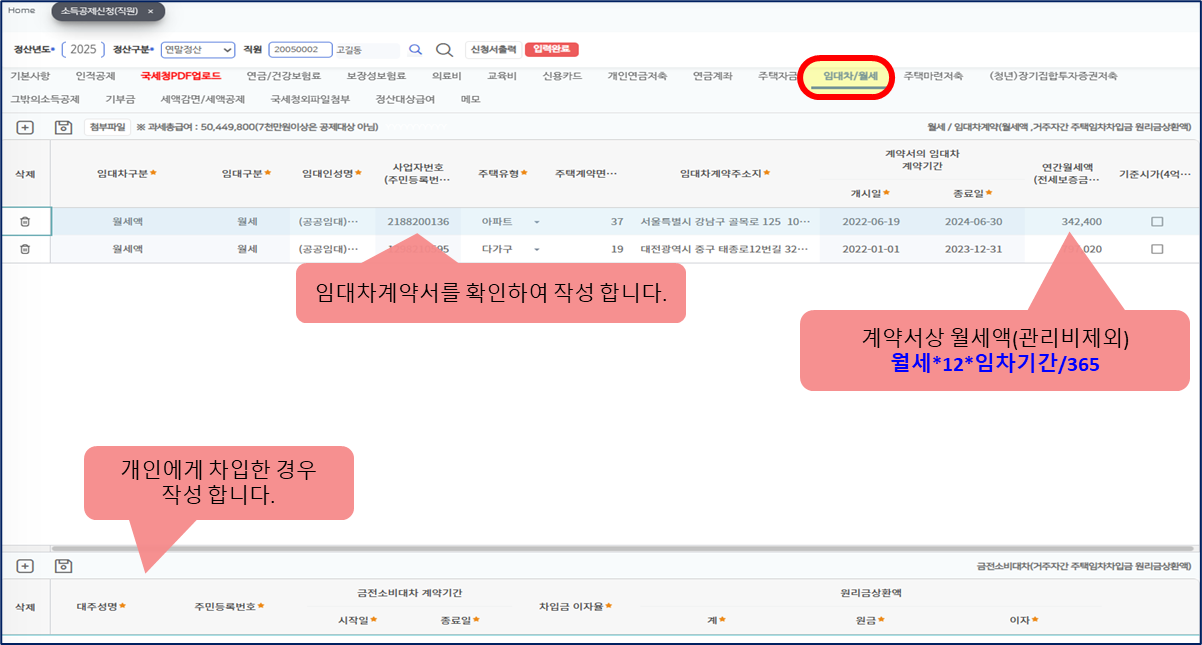Delete the 아파트 rental row

pyautogui.click(x=25, y=221)
